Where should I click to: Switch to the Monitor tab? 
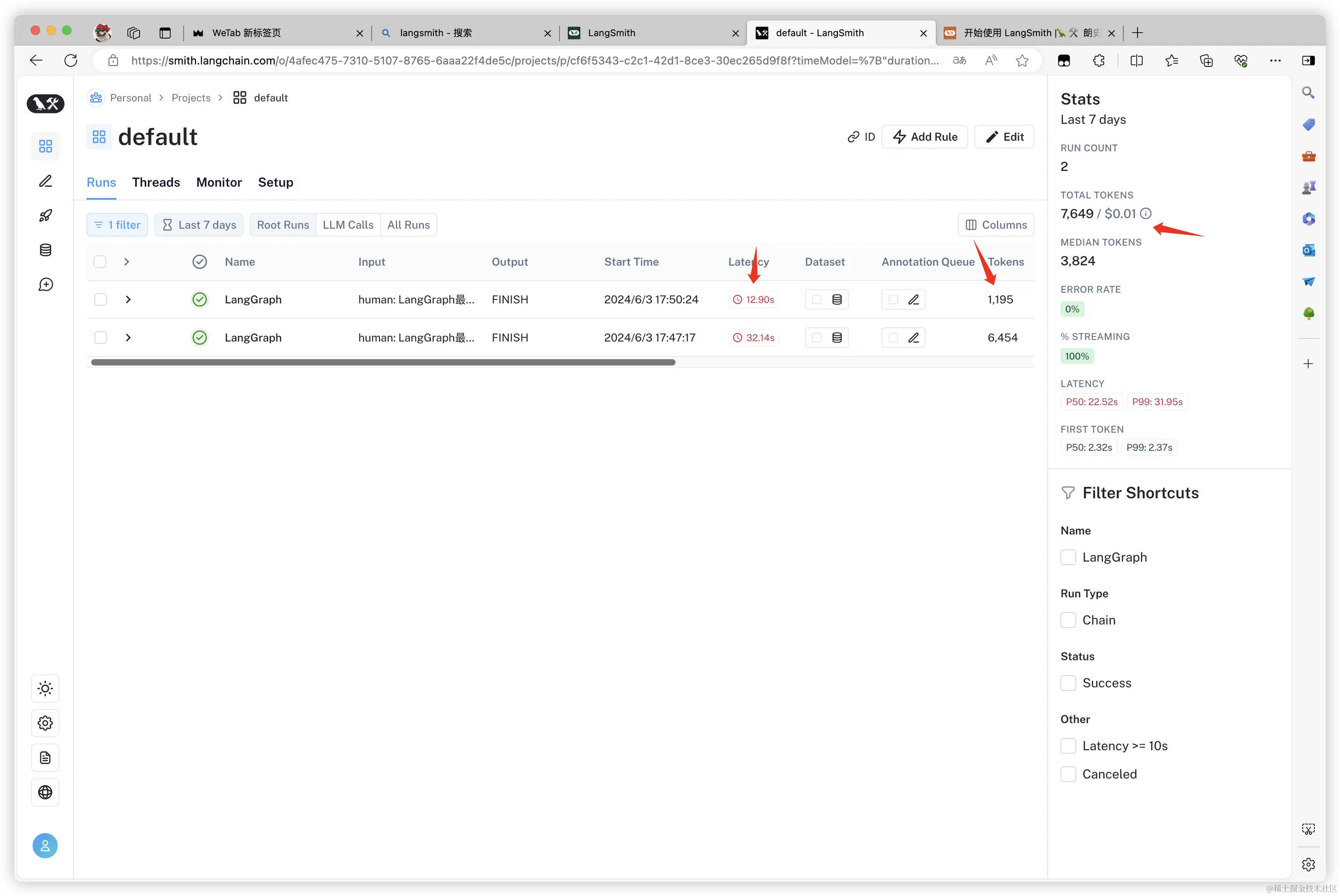click(219, 182)
